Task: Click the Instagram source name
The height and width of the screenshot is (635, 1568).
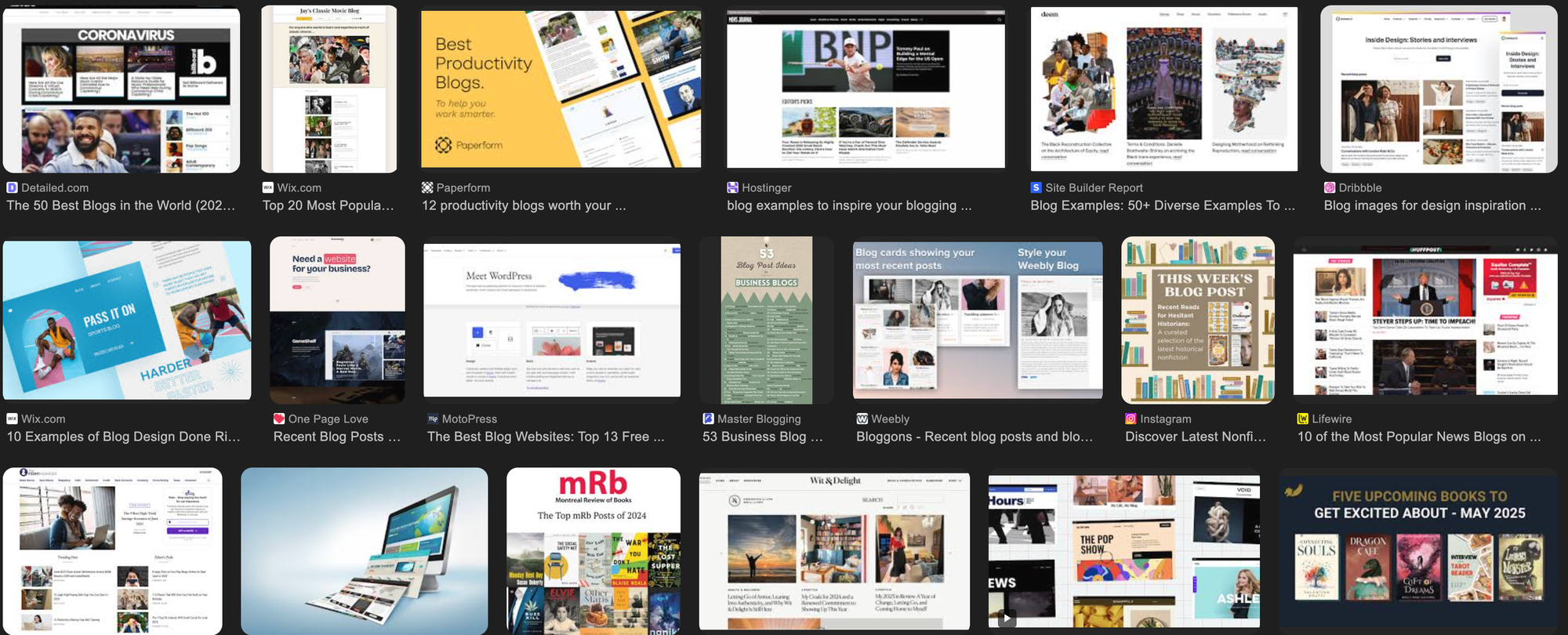Action: (x=1166, y=419)
